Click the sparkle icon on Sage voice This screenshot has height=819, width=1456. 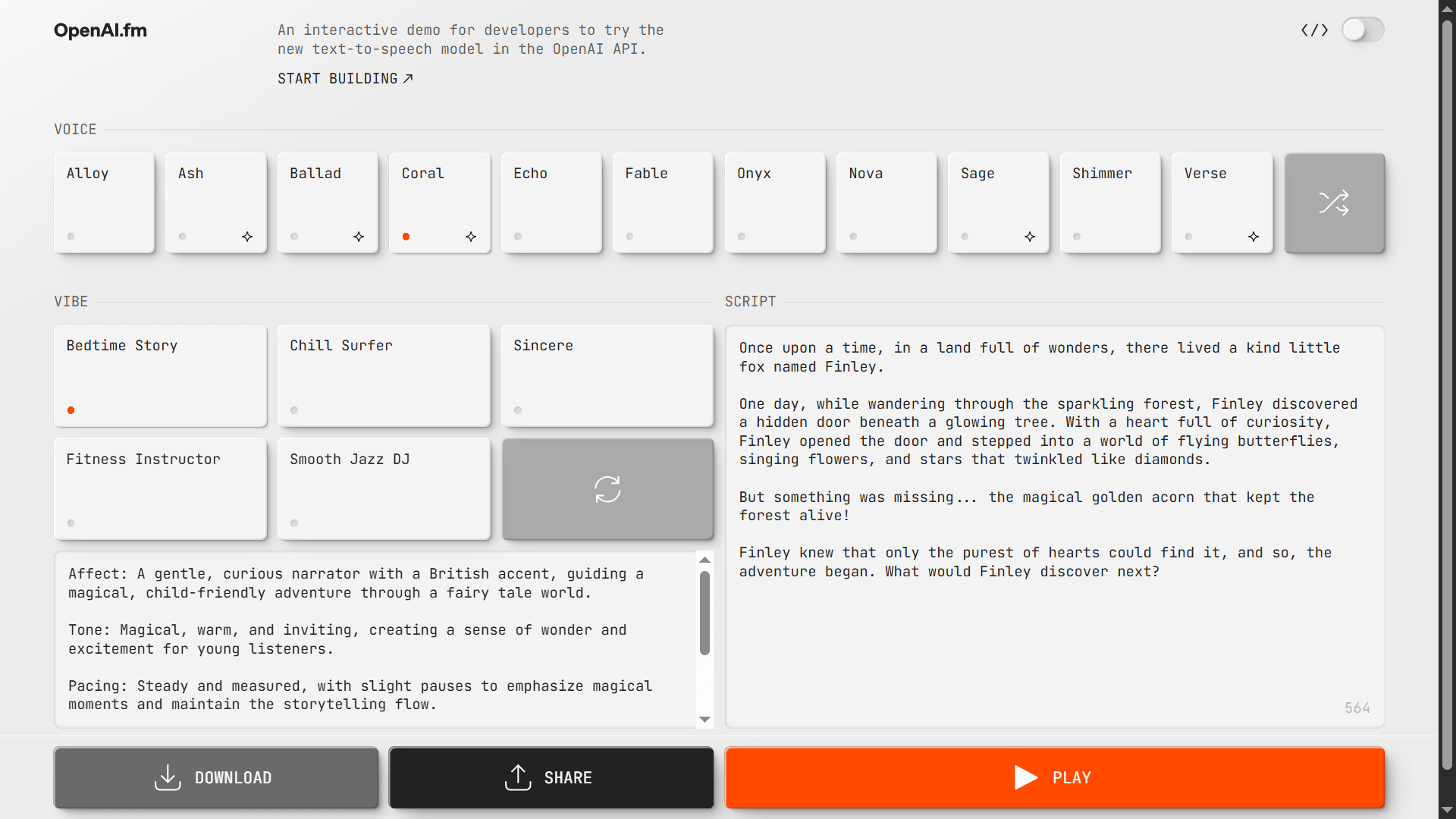pos(1030,237)
